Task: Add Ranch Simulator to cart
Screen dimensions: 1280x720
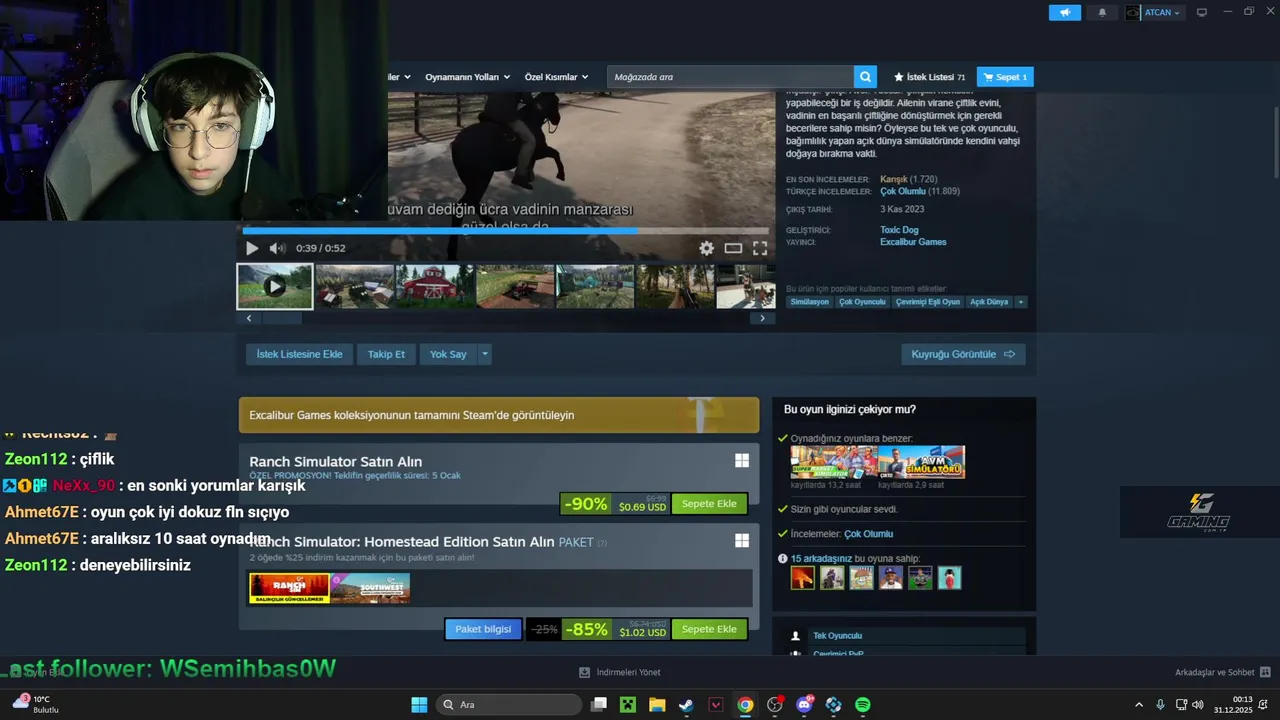Action: [x=709, y=504]
